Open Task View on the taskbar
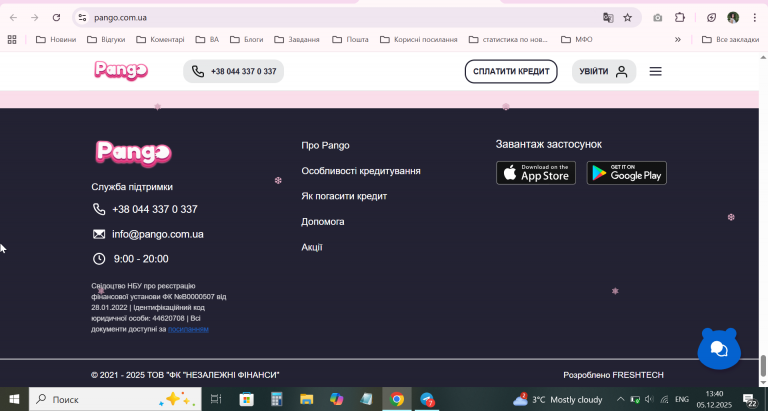 click(x=216, y=399)
